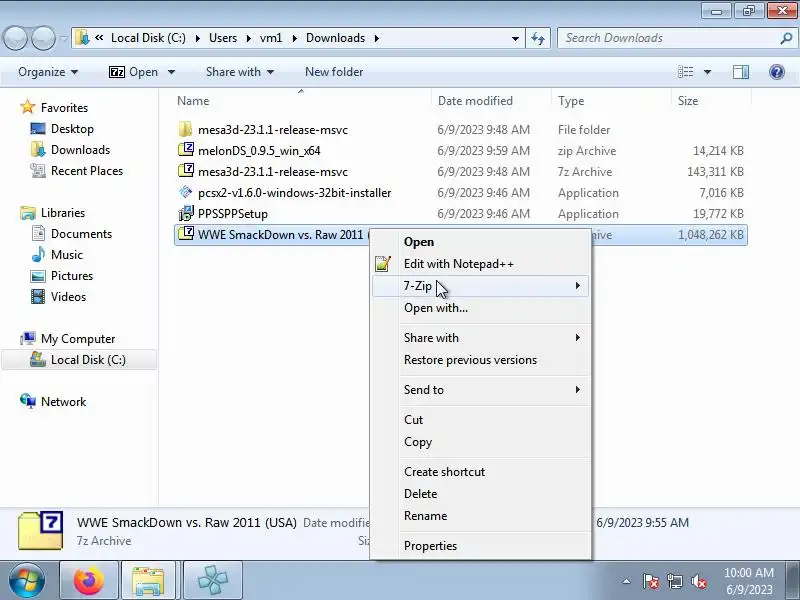Open the PPSSPP taskbar icon
The height and width of the screenshot is (600, 800).
tap(212, 581)
